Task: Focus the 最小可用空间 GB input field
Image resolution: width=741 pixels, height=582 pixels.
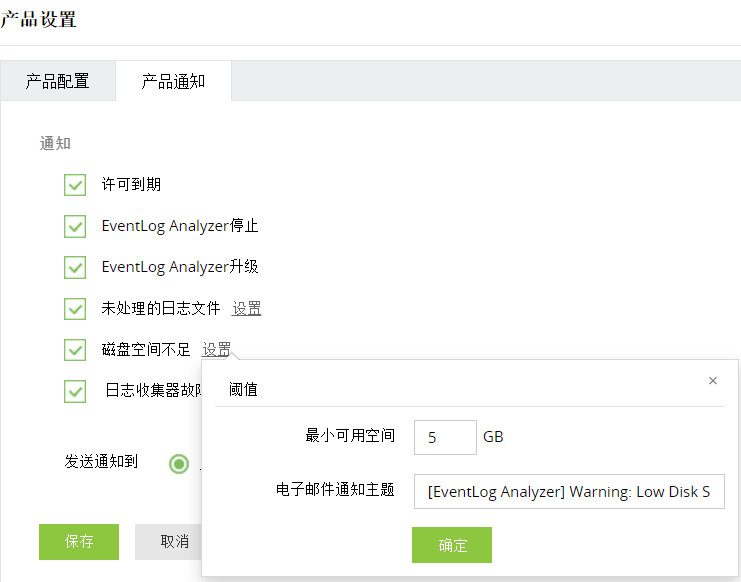Action: tap(444, 437)
